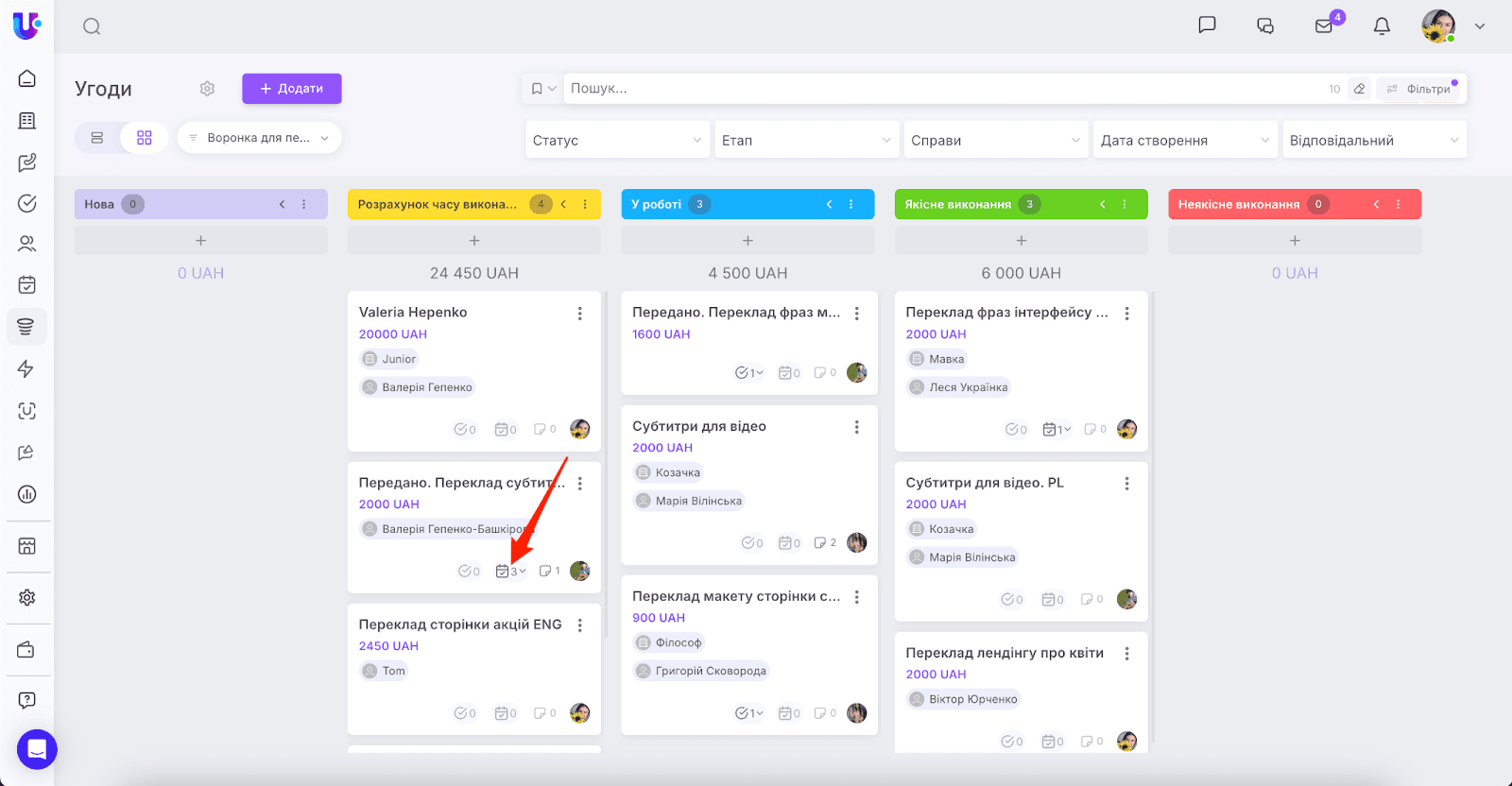Open the notifications bell icon

1382,26
